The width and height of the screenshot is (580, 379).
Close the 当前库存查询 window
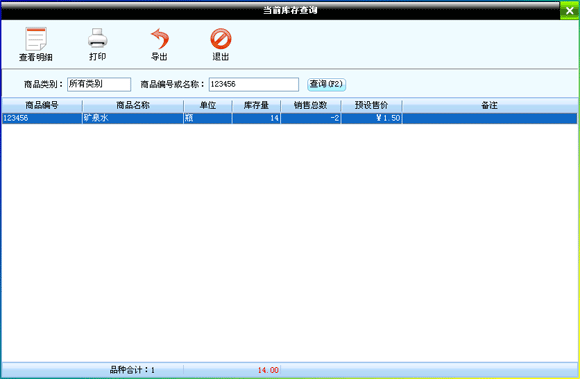coord(569,10)
